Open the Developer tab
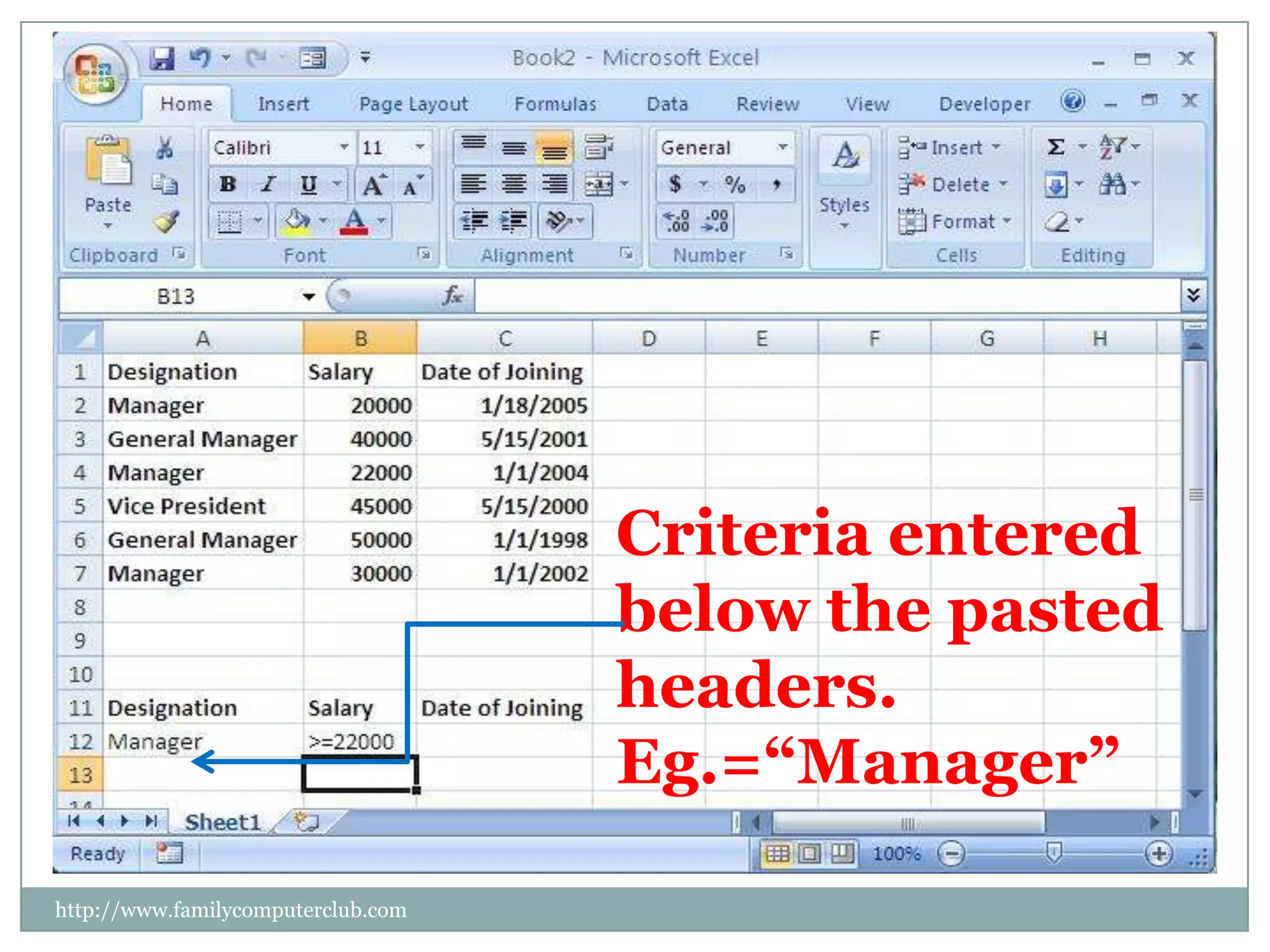Screen dimensions: 1270x952 [985, 104]
